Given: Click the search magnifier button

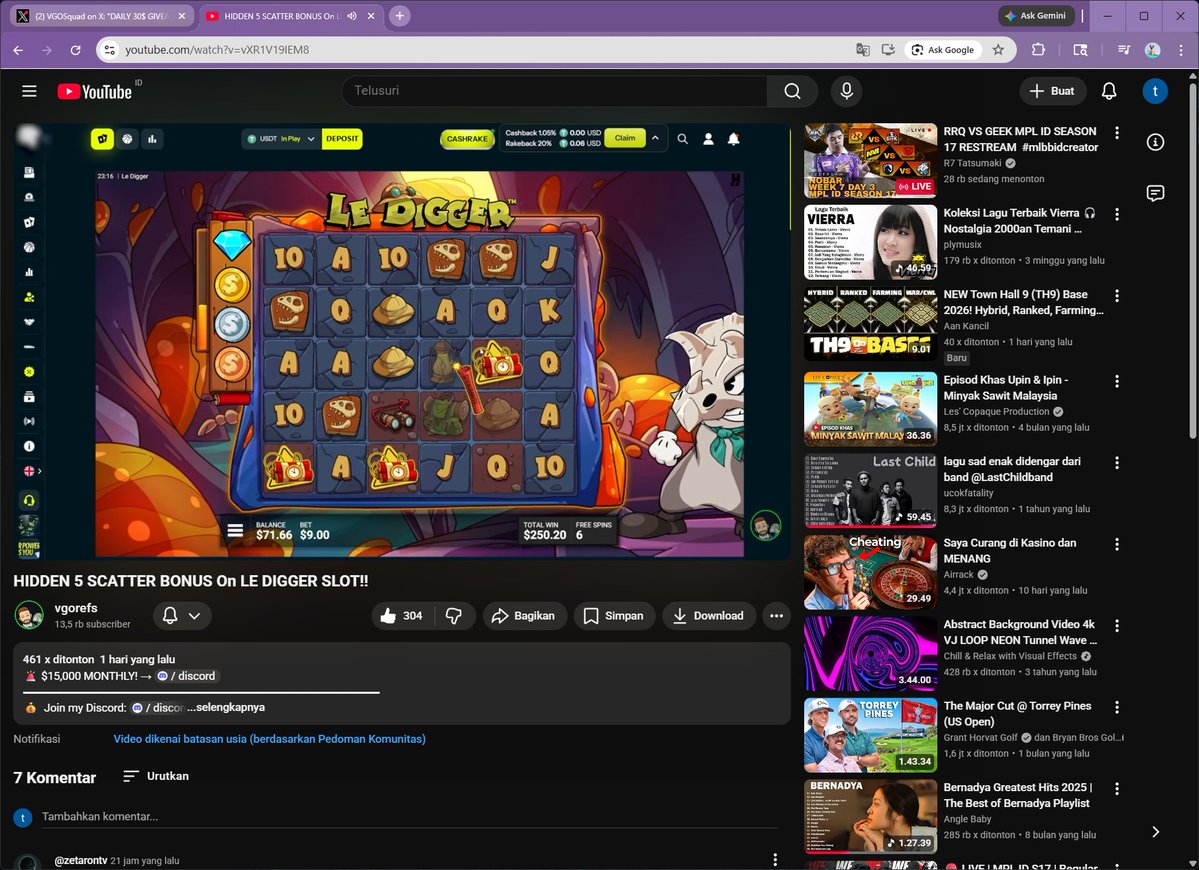Looking at the screenshot, I should pyautogui.click(x=792, y=91).
